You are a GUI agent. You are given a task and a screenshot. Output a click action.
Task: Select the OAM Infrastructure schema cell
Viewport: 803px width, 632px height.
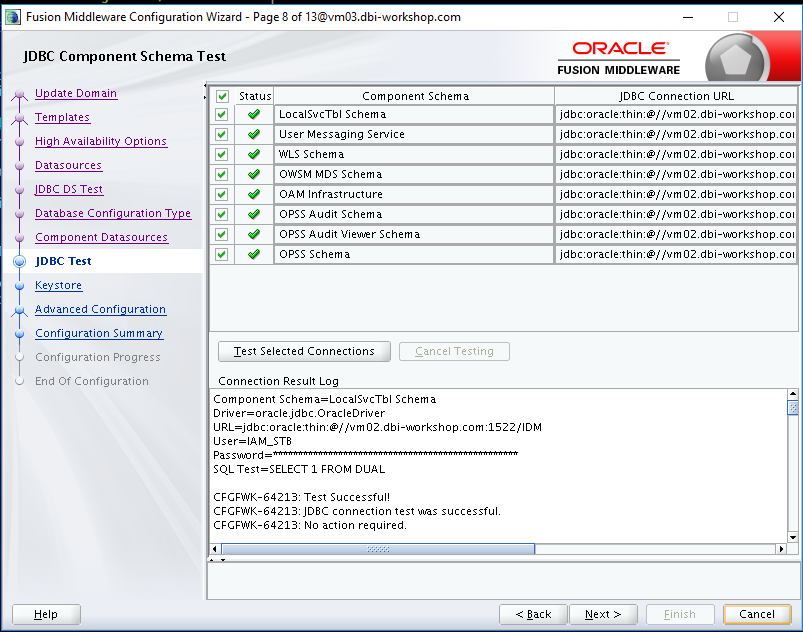414,194
